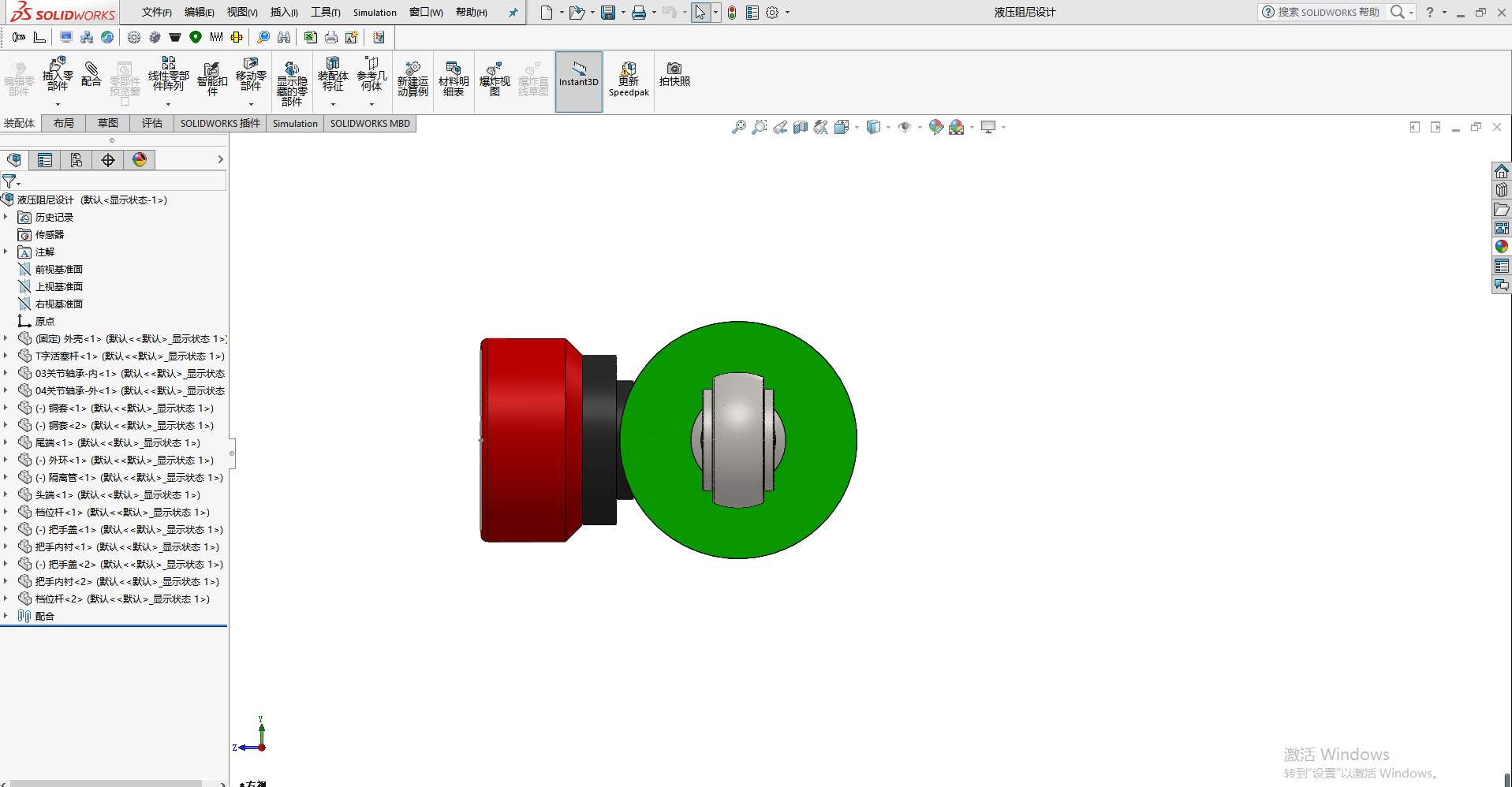Click Show Hidden Components (显示隐藏的零部件)

(x=292, y=83)
